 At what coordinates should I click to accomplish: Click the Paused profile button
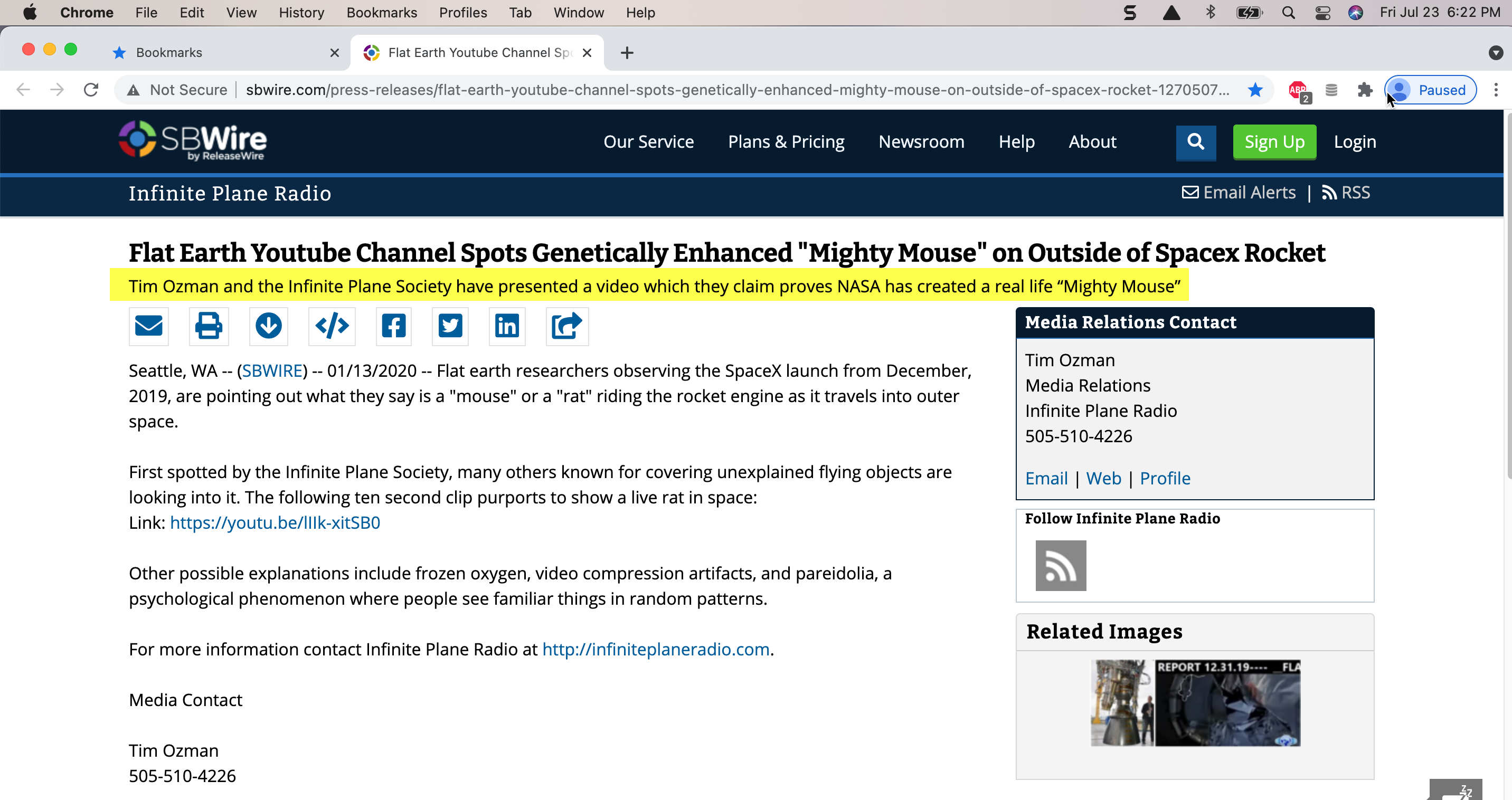pyautogui.click(x=1430, y=90)
